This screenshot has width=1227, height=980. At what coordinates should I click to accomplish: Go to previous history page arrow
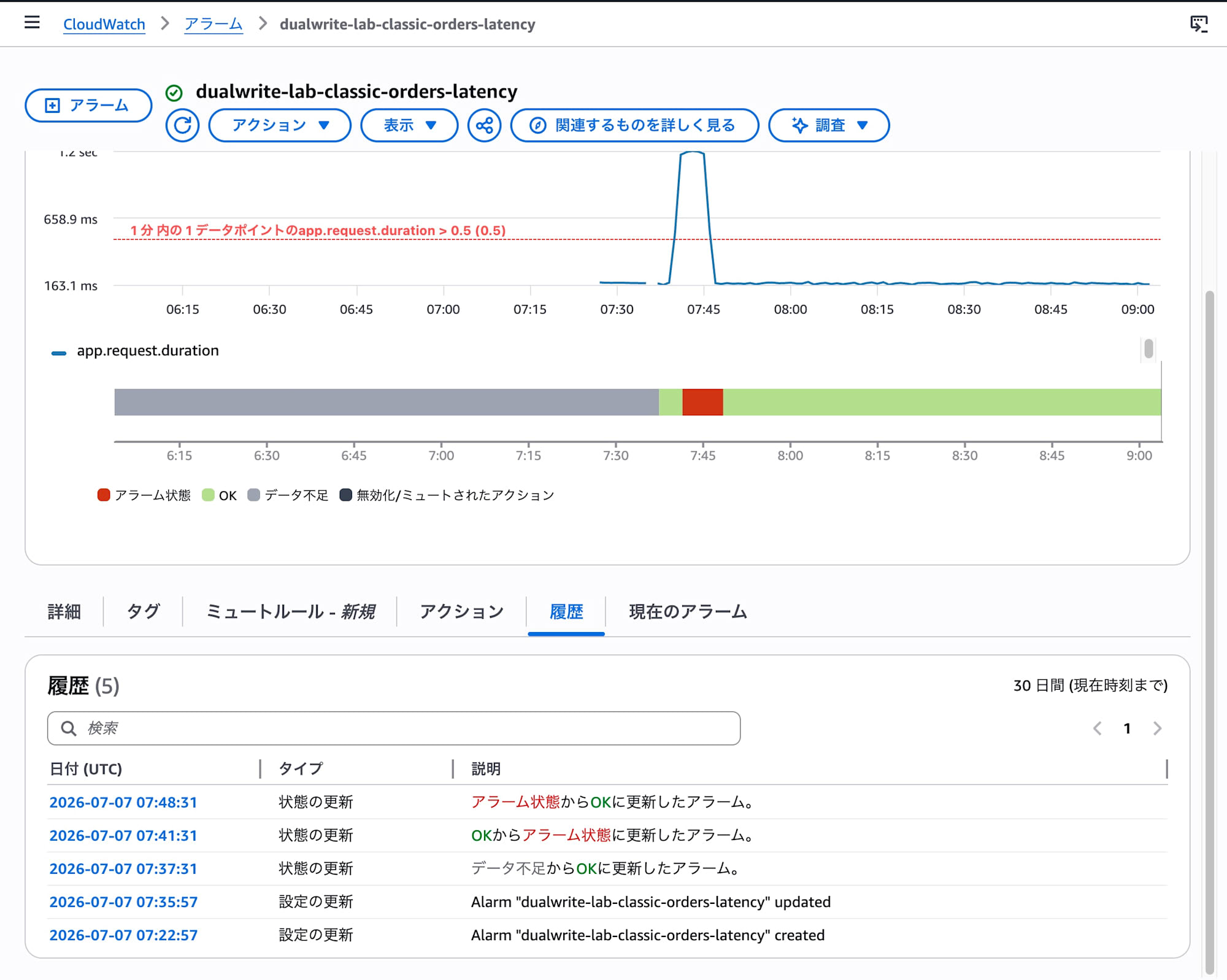pos(1098,728)
